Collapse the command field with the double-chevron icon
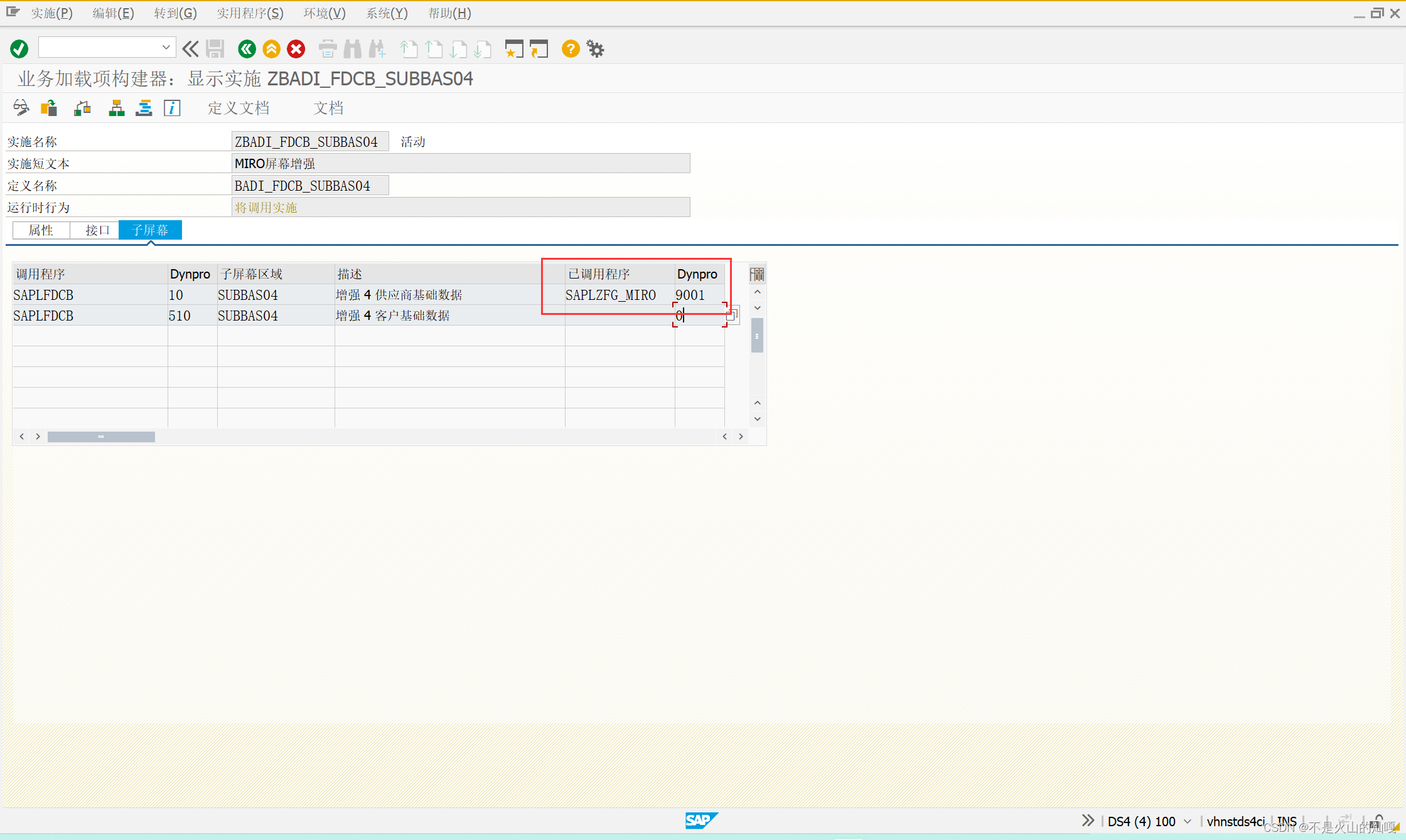The width and height of the screenshot is (1406, 840). [x=190, y=49]
